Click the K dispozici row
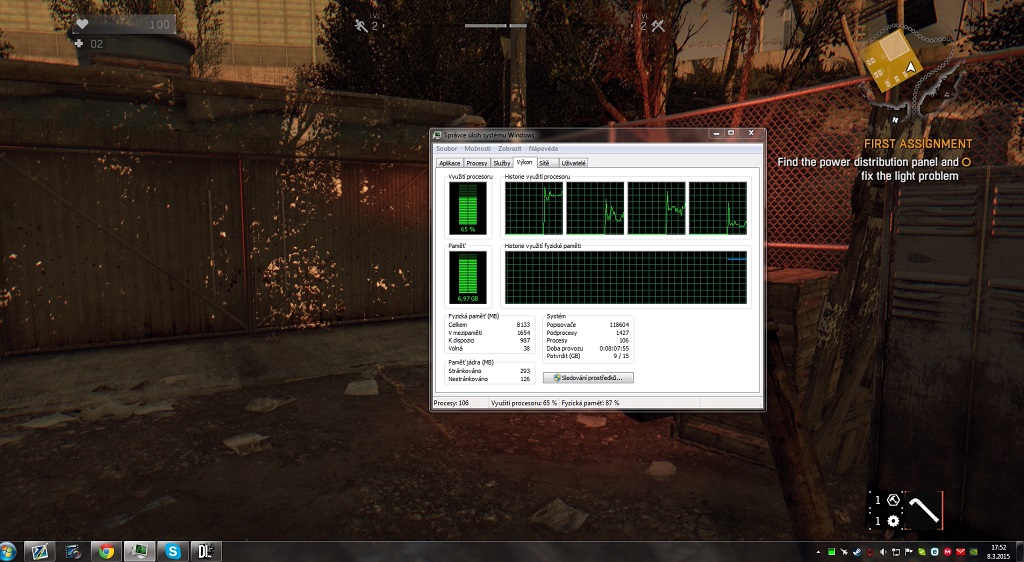Viewport: 1024px width, 562px height. click(x=489, y=341)
